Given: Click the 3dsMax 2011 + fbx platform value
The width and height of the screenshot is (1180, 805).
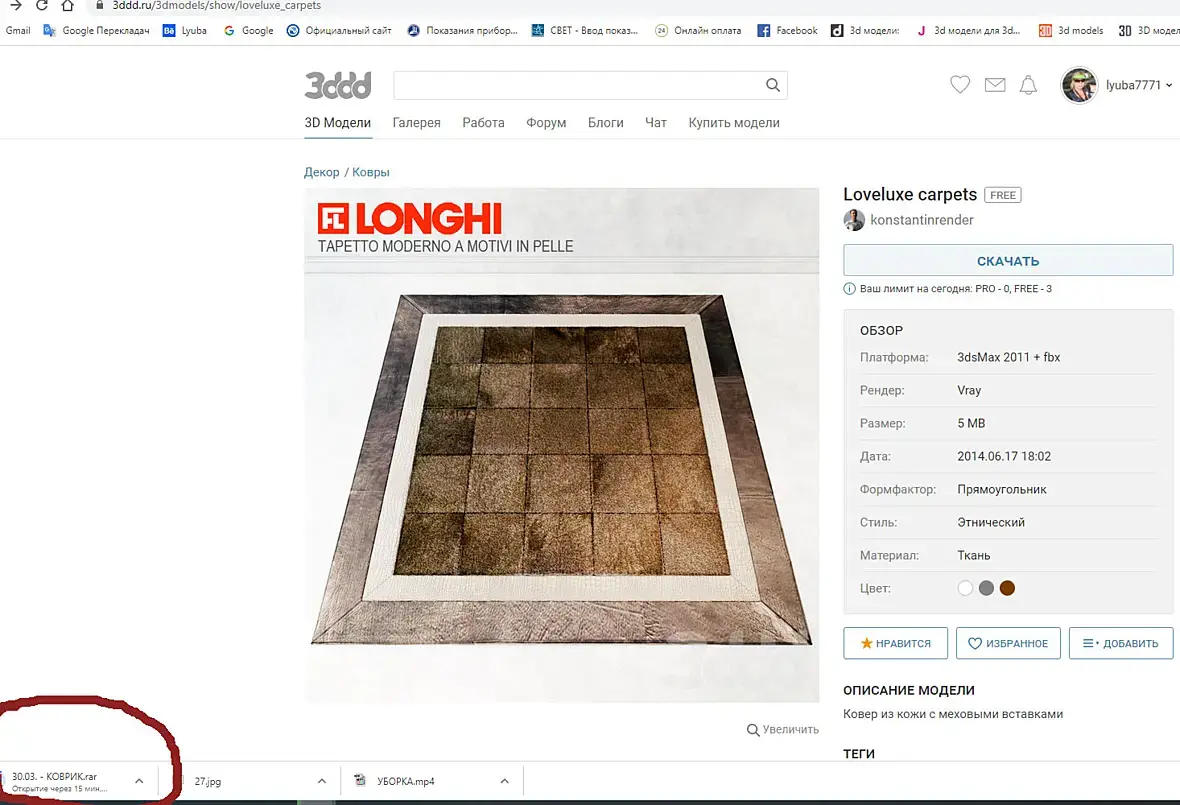Looking at the screenshot, I should pyautogui.click(x=1008, y=357).
